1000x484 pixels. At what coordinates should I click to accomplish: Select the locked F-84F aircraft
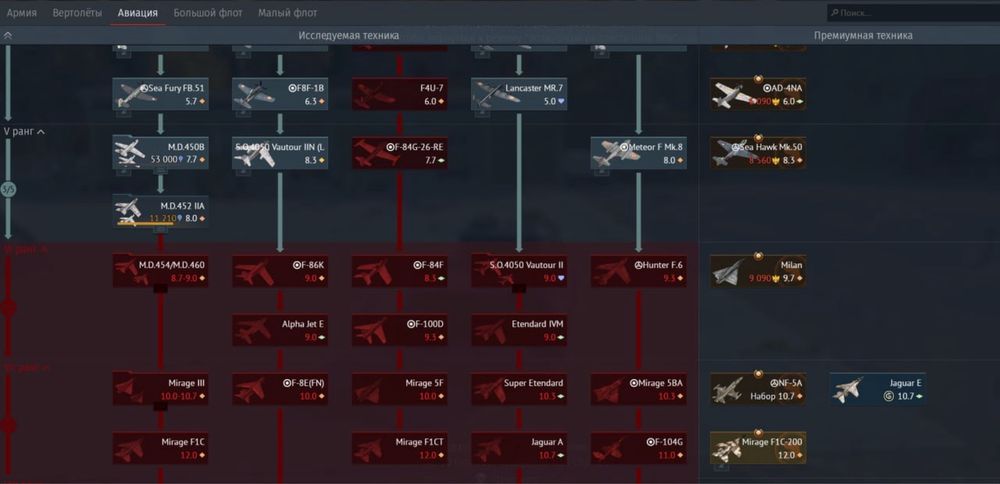(400, 270)
